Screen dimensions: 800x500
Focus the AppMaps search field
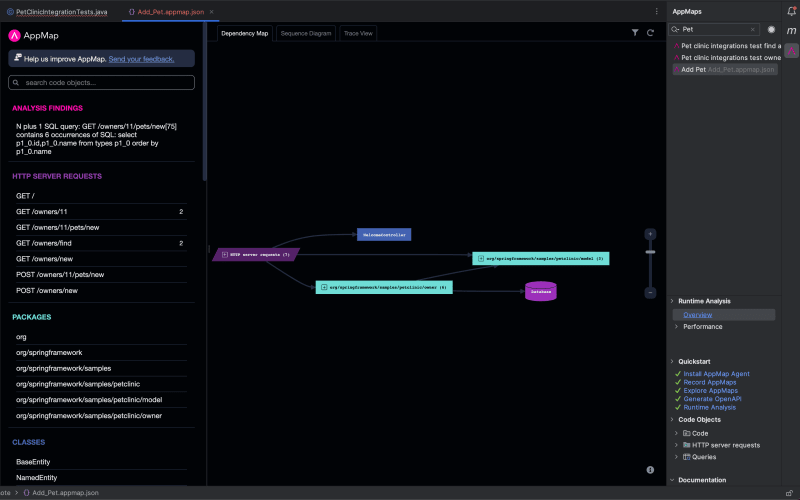click(714, 30)
